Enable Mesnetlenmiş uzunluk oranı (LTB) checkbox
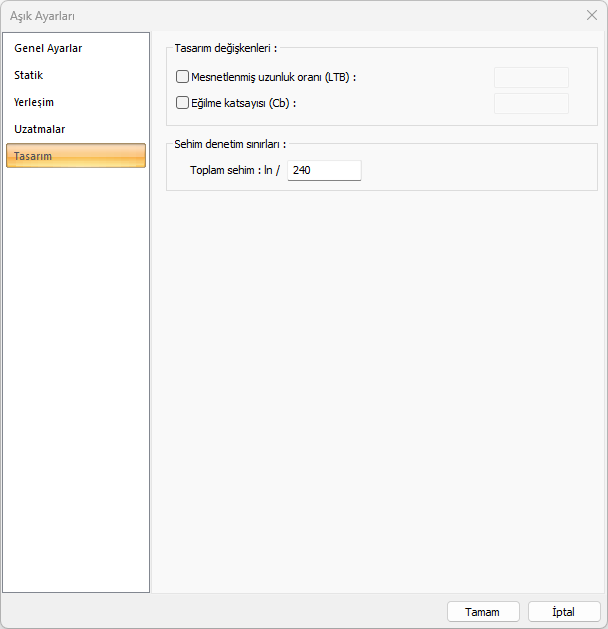608x629 pixels. click(x=182, y=77)
